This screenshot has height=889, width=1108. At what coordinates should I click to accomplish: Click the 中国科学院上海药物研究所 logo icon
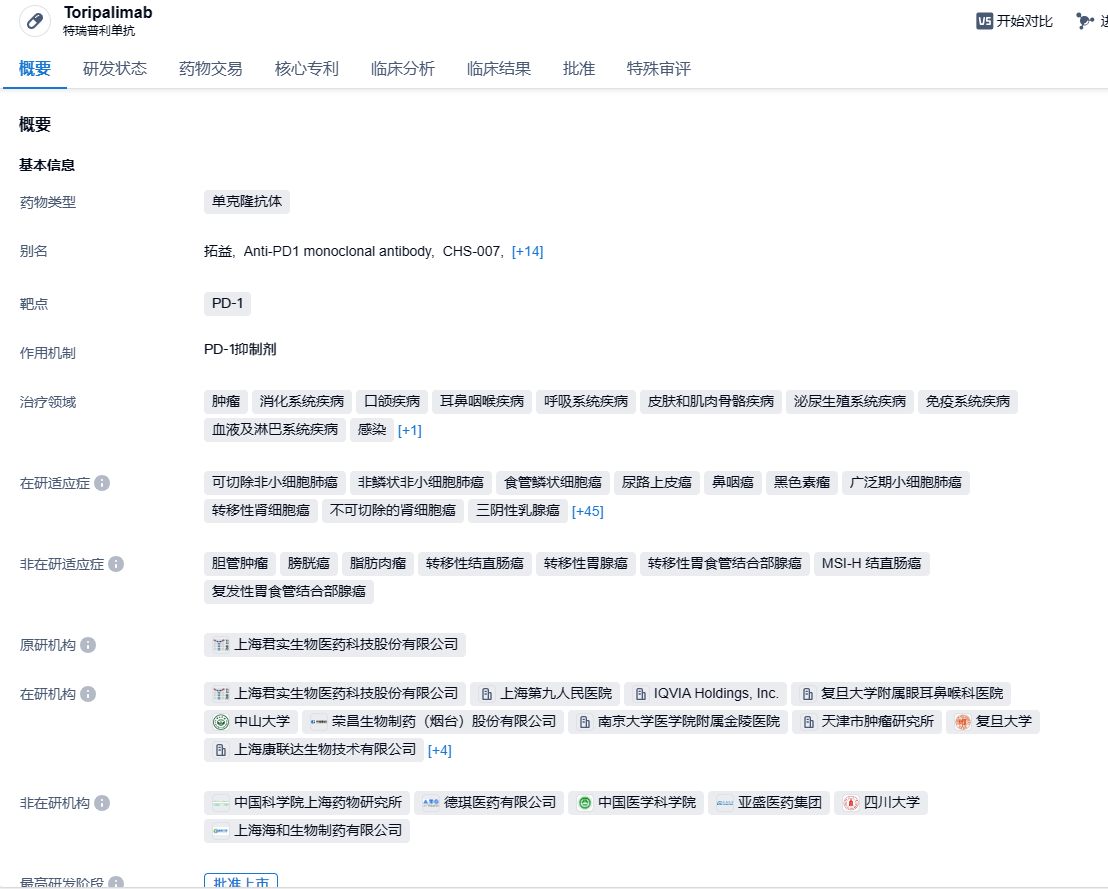[x=220, y=803]
